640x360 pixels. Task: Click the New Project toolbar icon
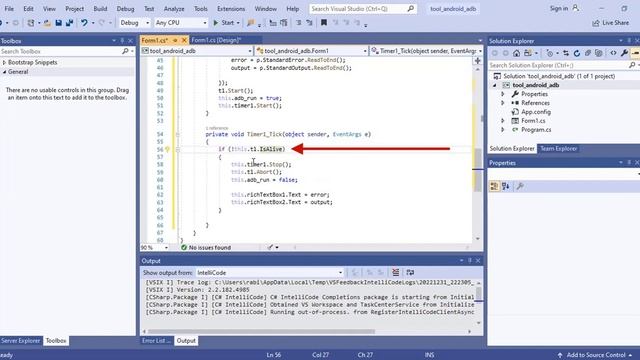point(31,23)
